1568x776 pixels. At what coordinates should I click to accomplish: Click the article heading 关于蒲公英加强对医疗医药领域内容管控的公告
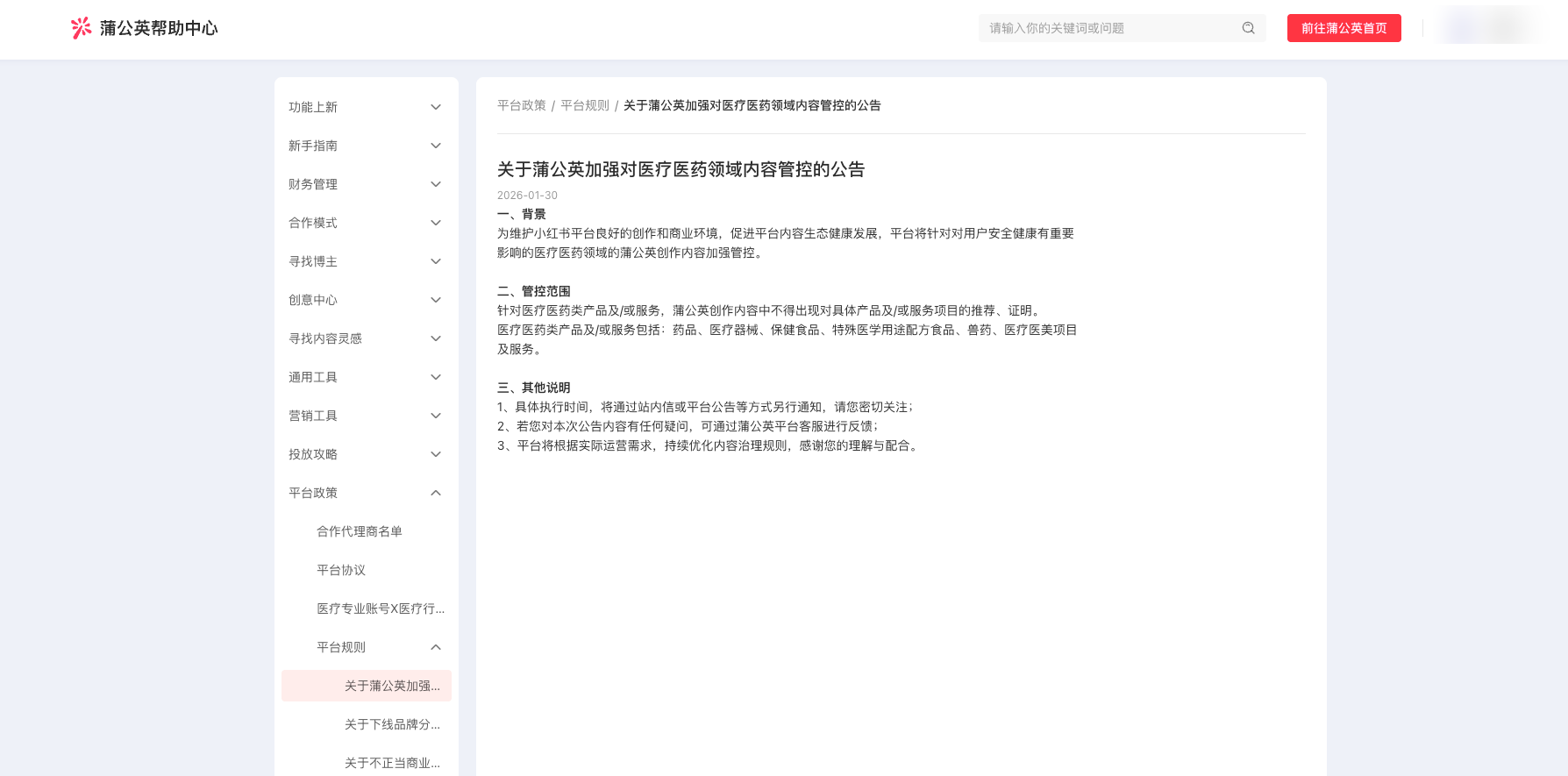click(x=681, y=169)
